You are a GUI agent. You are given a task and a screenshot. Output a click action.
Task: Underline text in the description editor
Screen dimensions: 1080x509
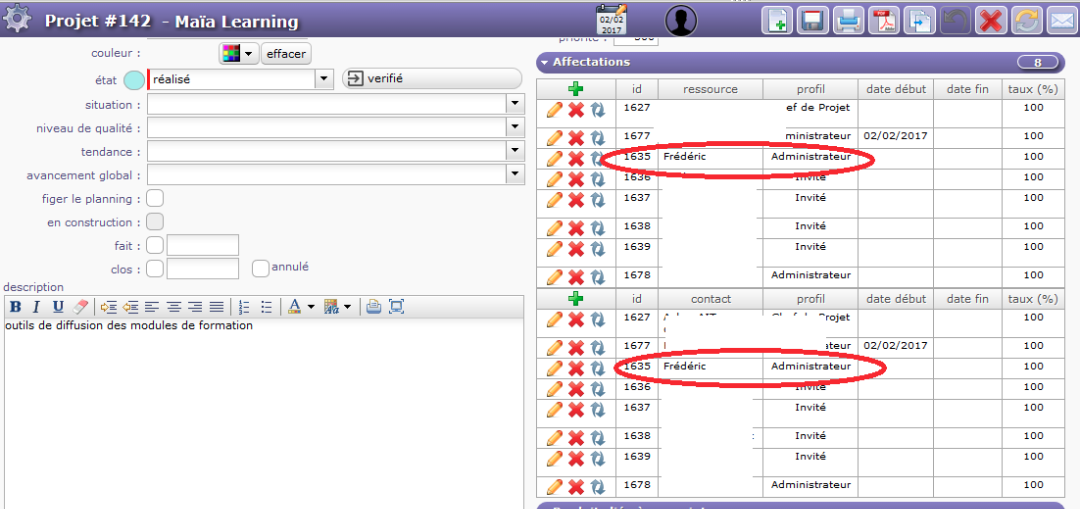59,307
